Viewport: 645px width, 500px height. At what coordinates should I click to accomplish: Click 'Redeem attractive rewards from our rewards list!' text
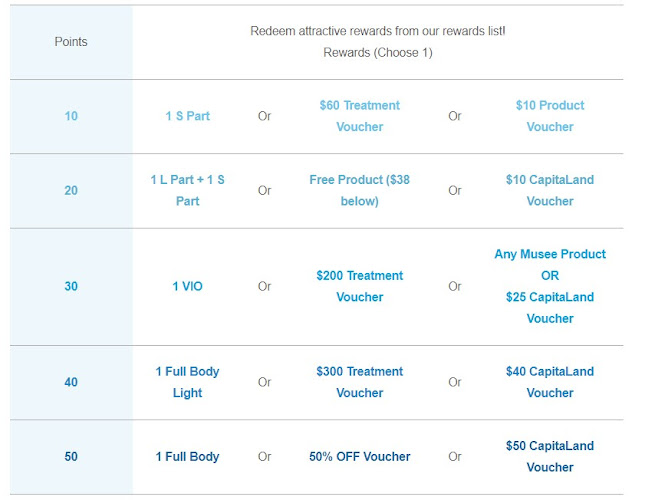point(378,31)
